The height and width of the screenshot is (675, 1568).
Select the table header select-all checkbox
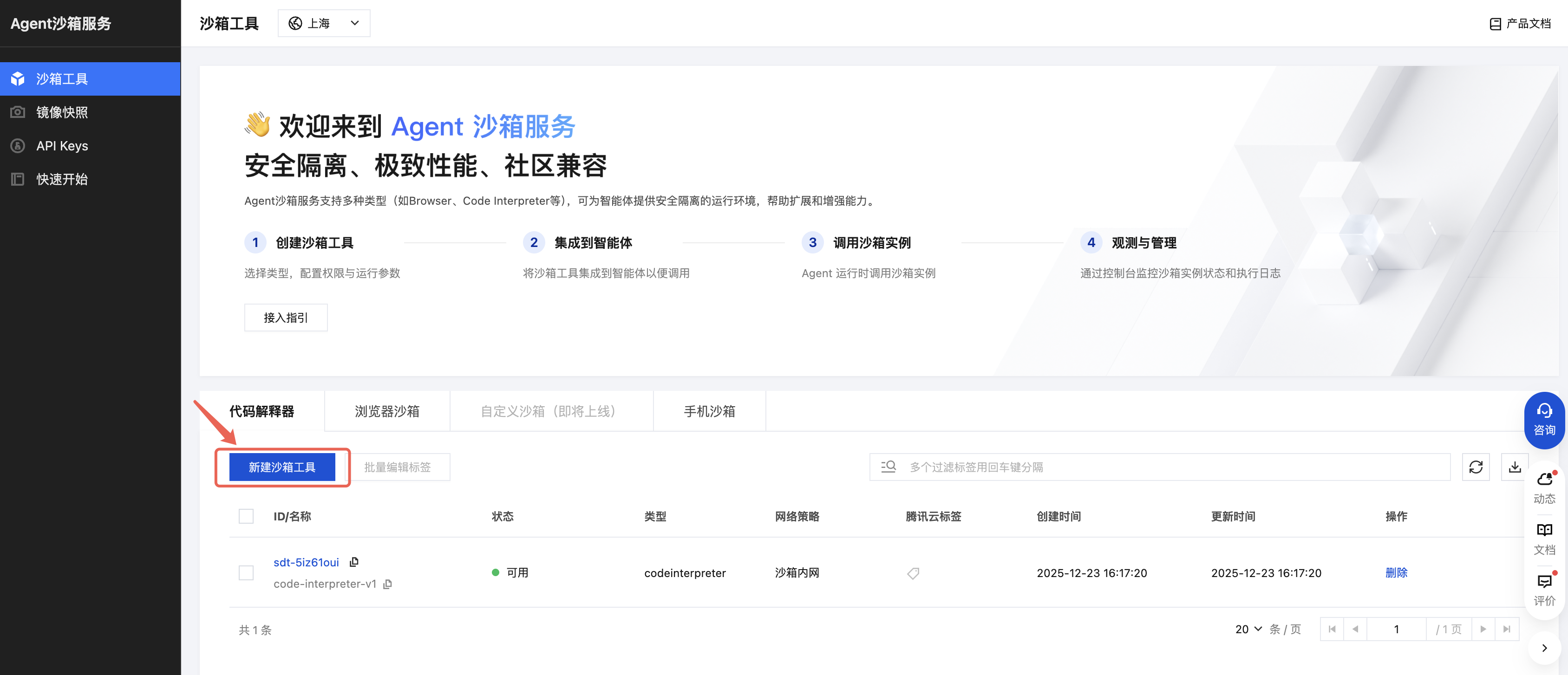(246, 516)
